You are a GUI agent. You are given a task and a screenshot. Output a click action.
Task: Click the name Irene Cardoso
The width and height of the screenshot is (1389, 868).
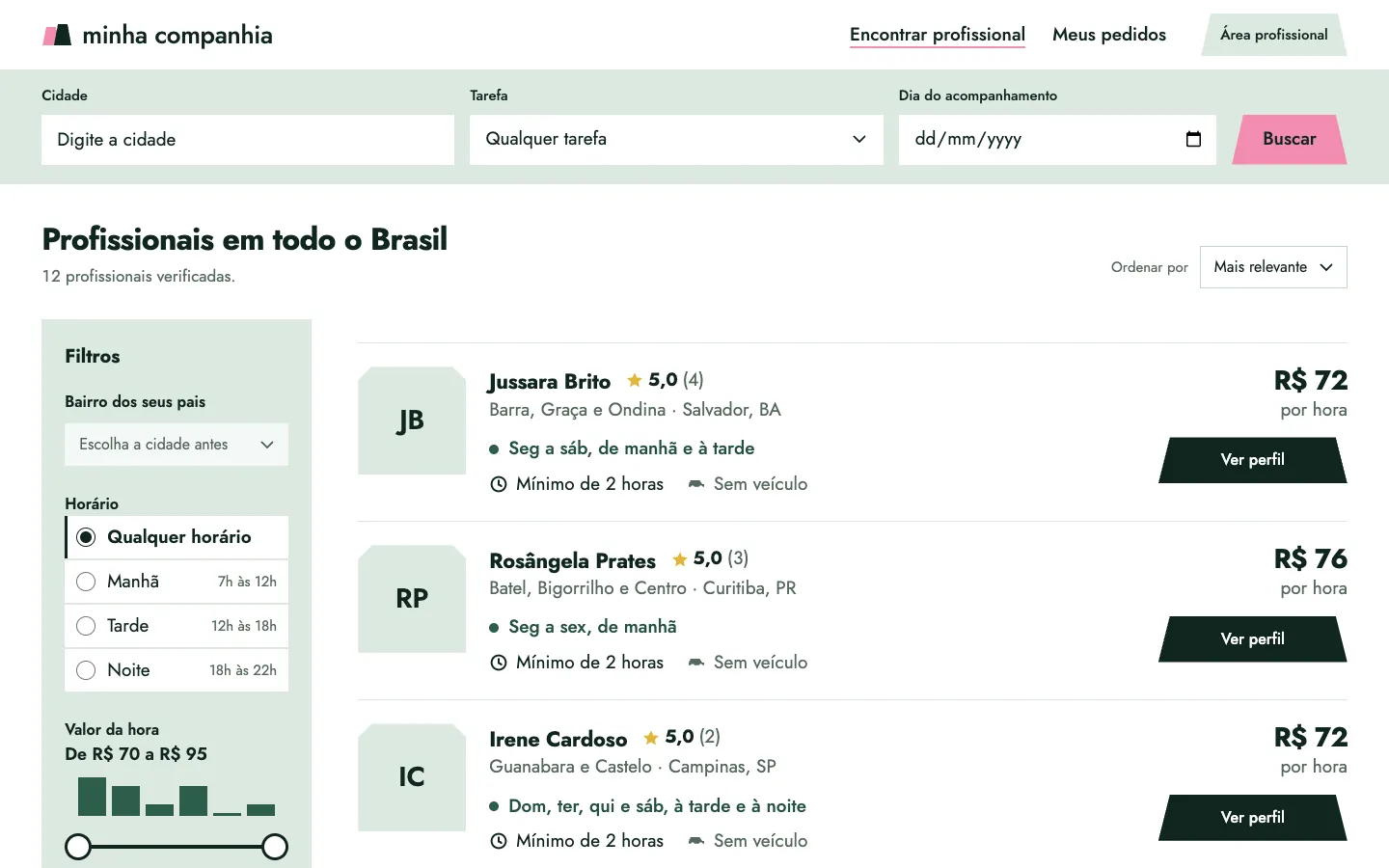tap(558, 740)
